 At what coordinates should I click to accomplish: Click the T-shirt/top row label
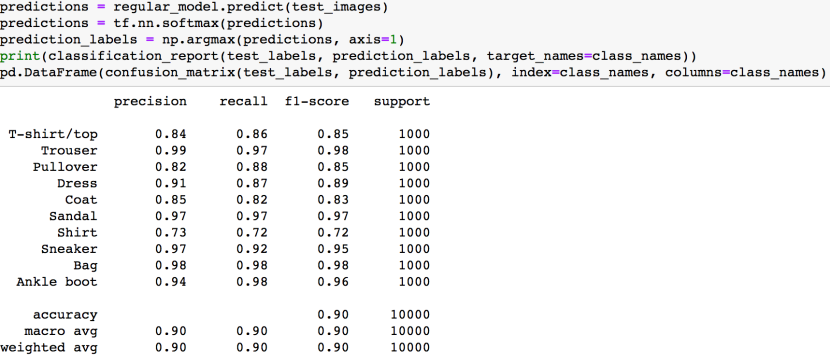click(x=53, y=134)
